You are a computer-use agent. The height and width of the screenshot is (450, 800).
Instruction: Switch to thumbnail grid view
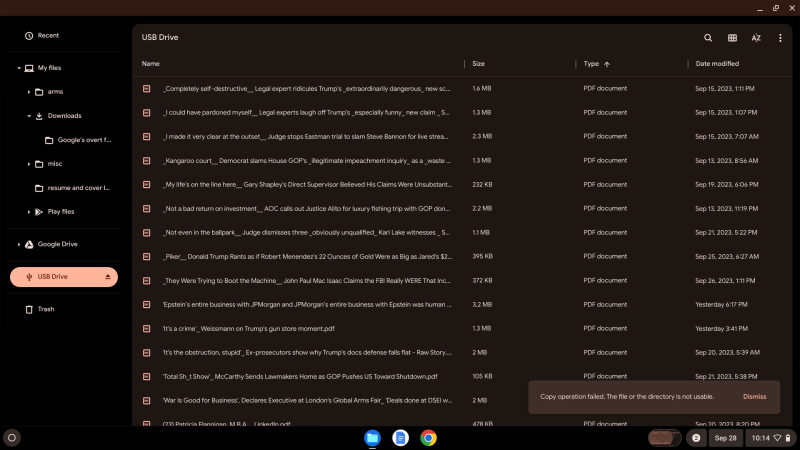click(732, 38)
